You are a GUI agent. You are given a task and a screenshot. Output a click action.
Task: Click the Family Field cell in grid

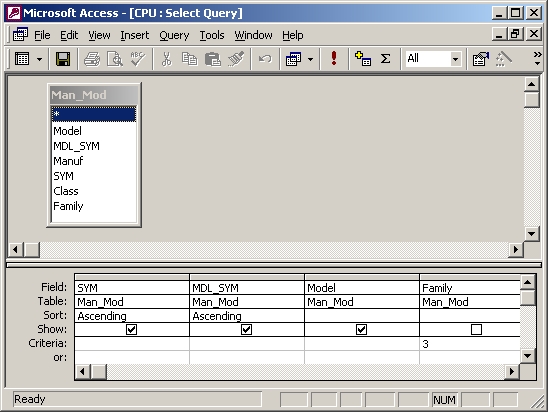tap(470, 288)
